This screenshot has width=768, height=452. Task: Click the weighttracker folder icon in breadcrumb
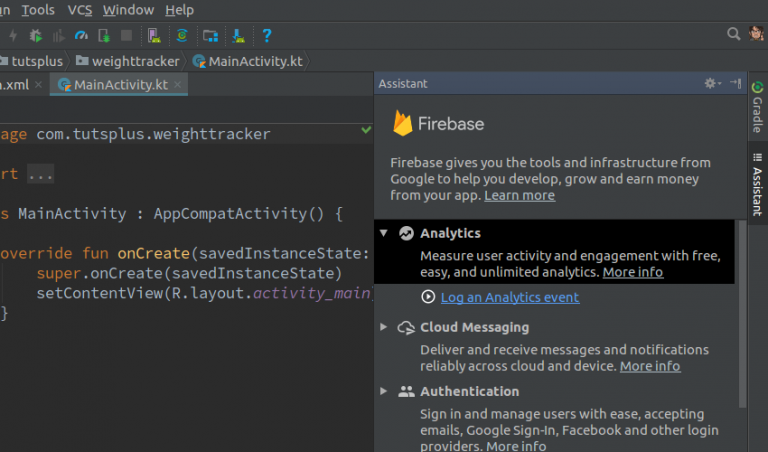82,61
